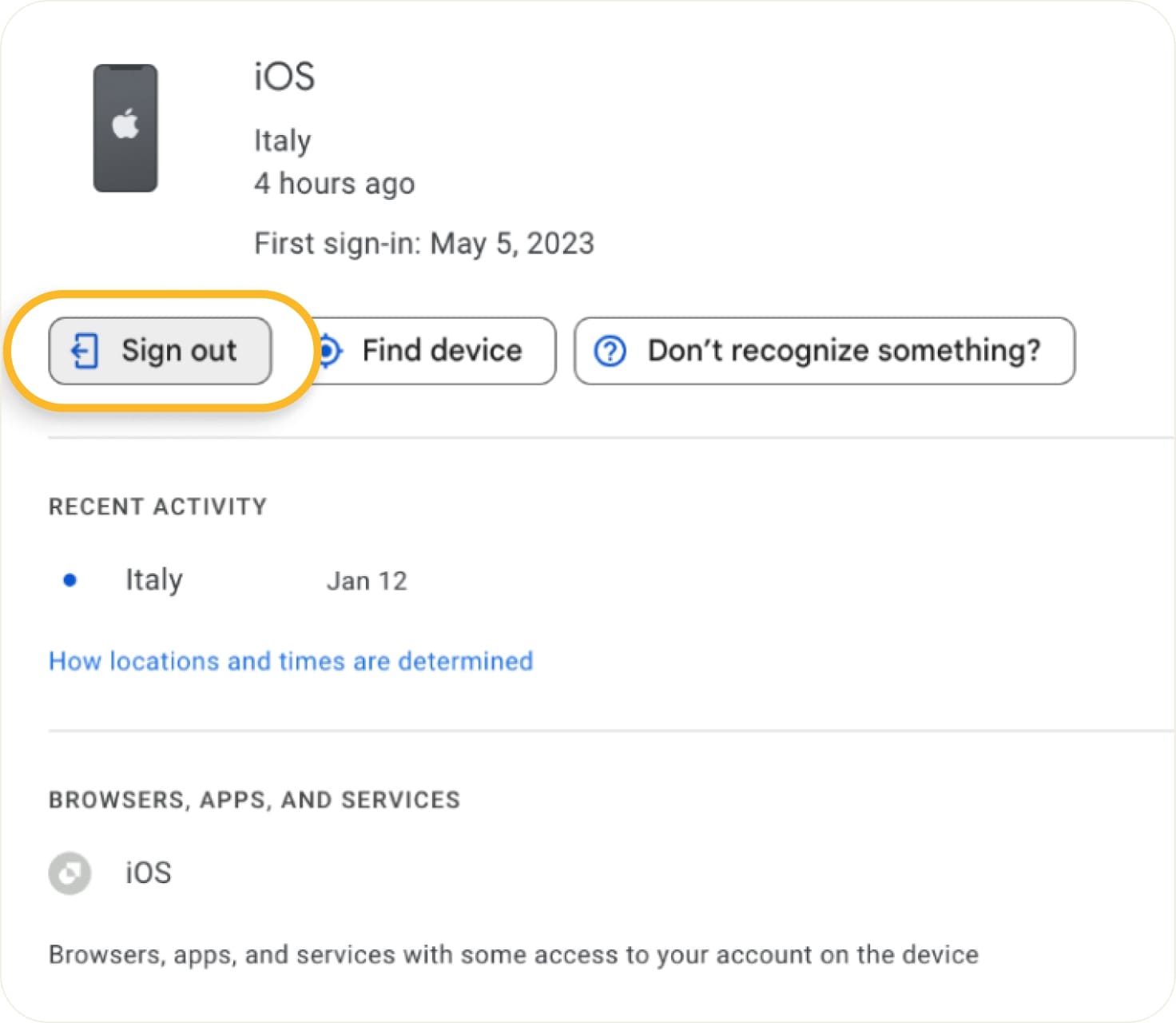Screen dimensions: 1176x1023
Task: Click the circled Sign out control
Action: [160, 351]
